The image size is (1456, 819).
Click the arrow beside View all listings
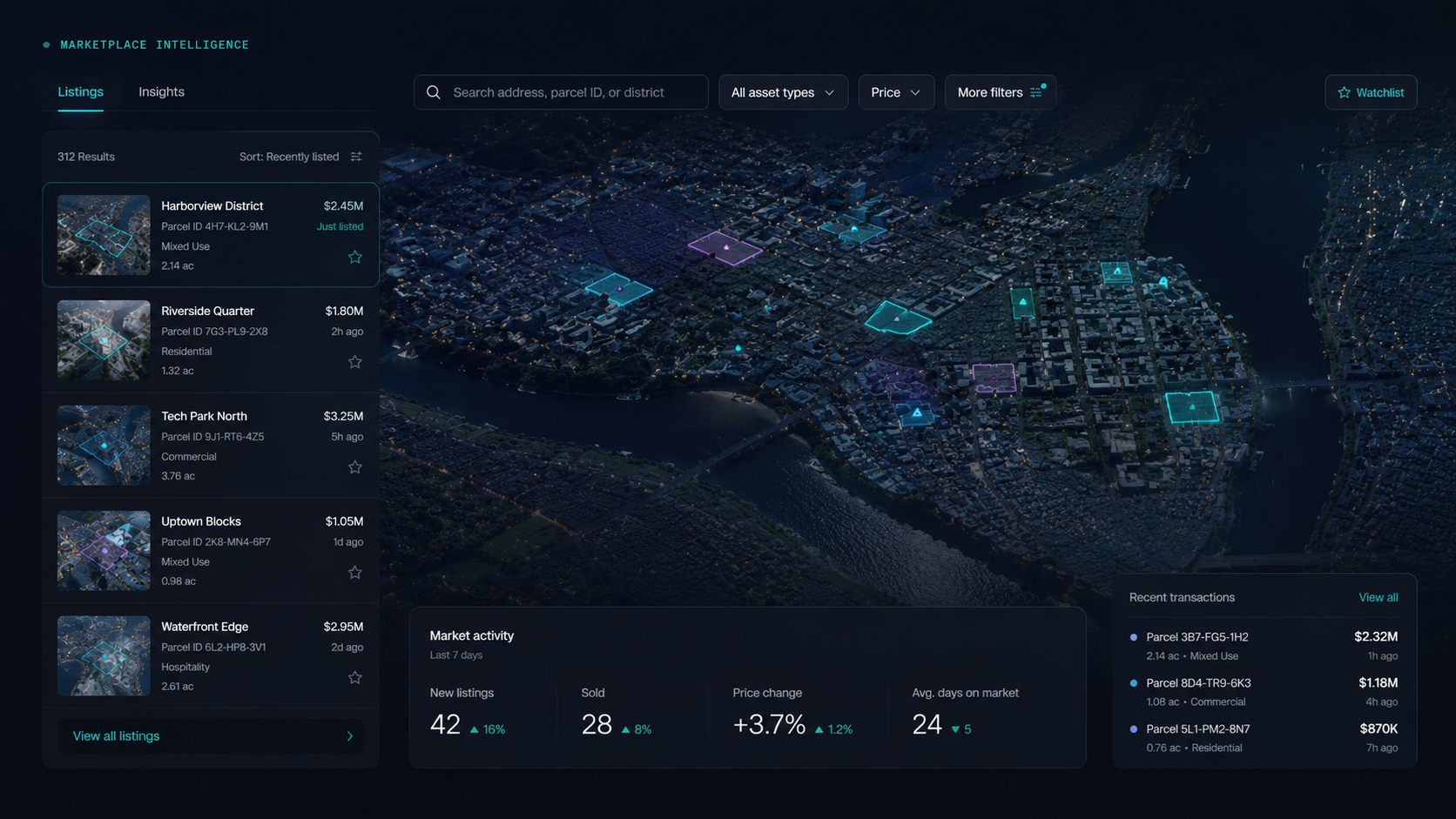pos(350,736)
